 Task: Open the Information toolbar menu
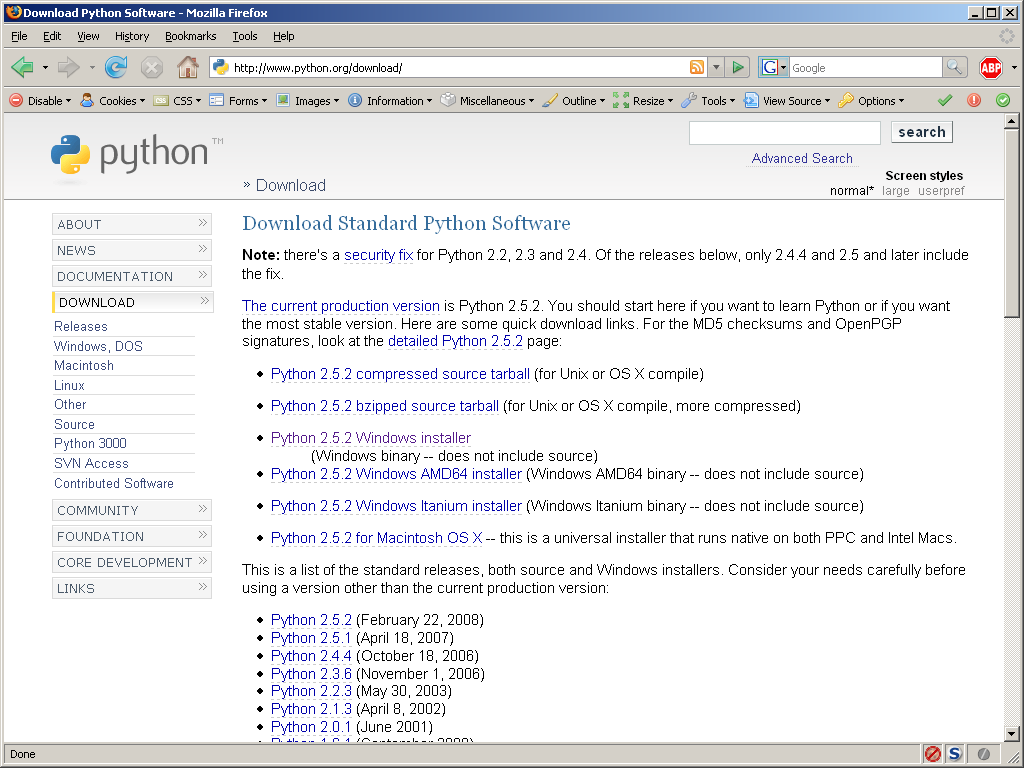pos(390,101)
